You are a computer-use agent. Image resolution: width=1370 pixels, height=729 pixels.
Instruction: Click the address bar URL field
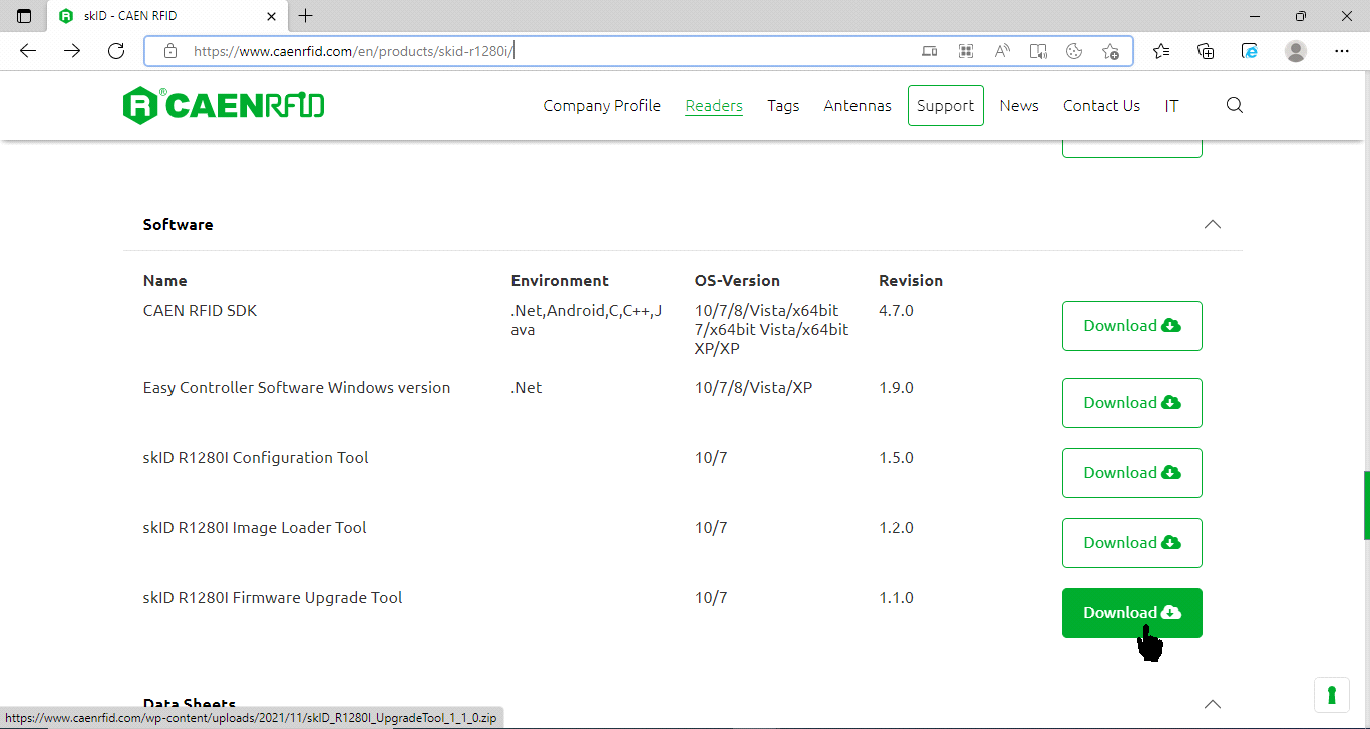point(550,51)
